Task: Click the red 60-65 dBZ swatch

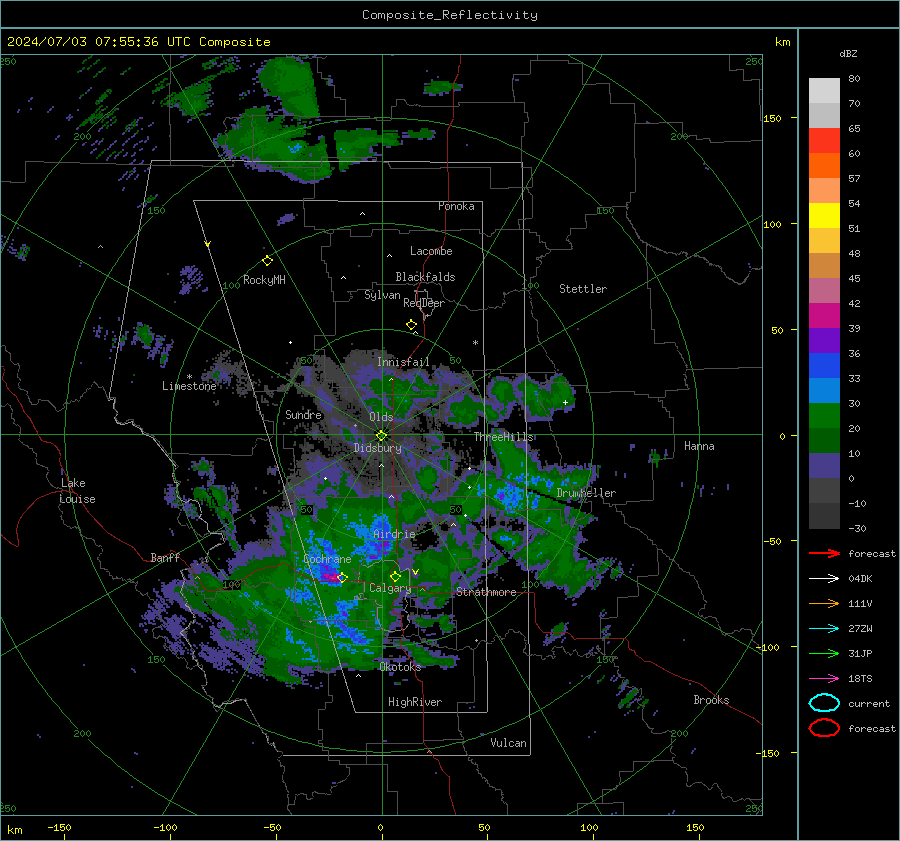Action: click(x=824, y=140)
